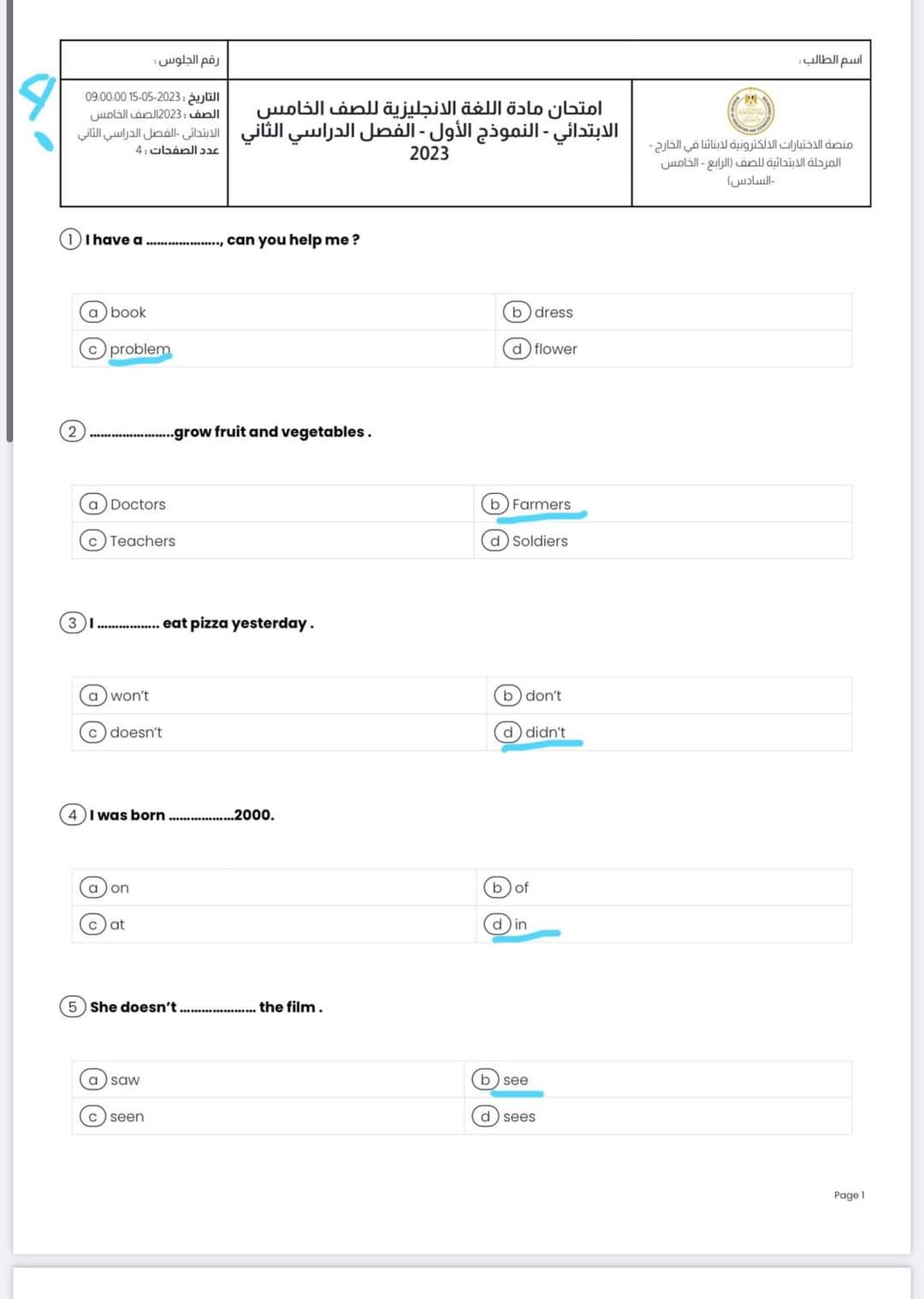Click the circled number 1 question marker
The image size is (924, 1299).
tap(70, 240)
